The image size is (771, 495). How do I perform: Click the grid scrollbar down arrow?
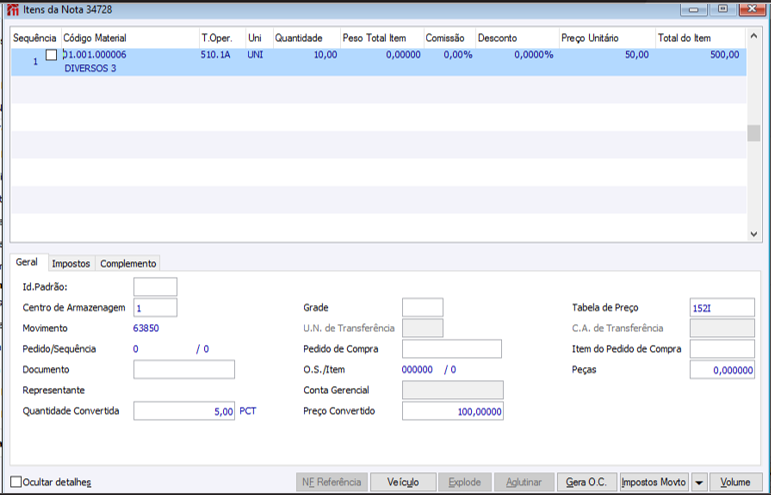point(753,234)
